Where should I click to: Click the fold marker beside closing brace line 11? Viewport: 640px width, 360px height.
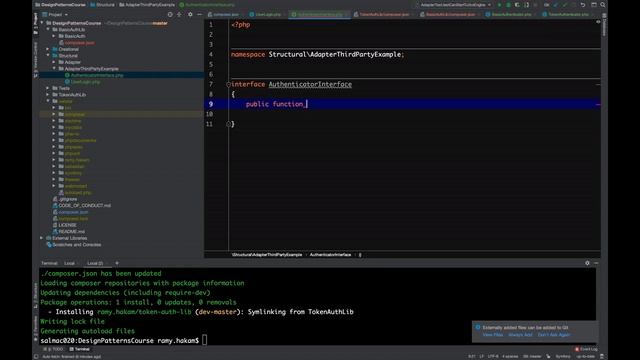click(228, 124)
